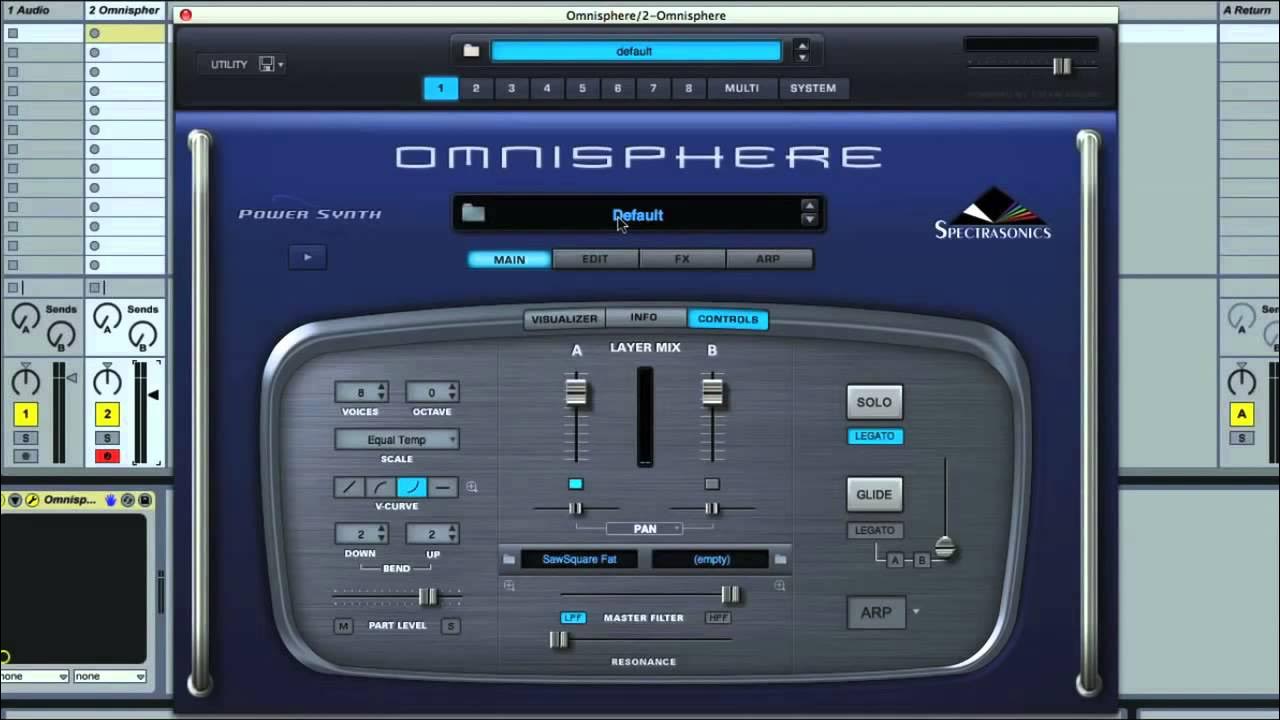Open the CONTROLS tab

point(728,319)
